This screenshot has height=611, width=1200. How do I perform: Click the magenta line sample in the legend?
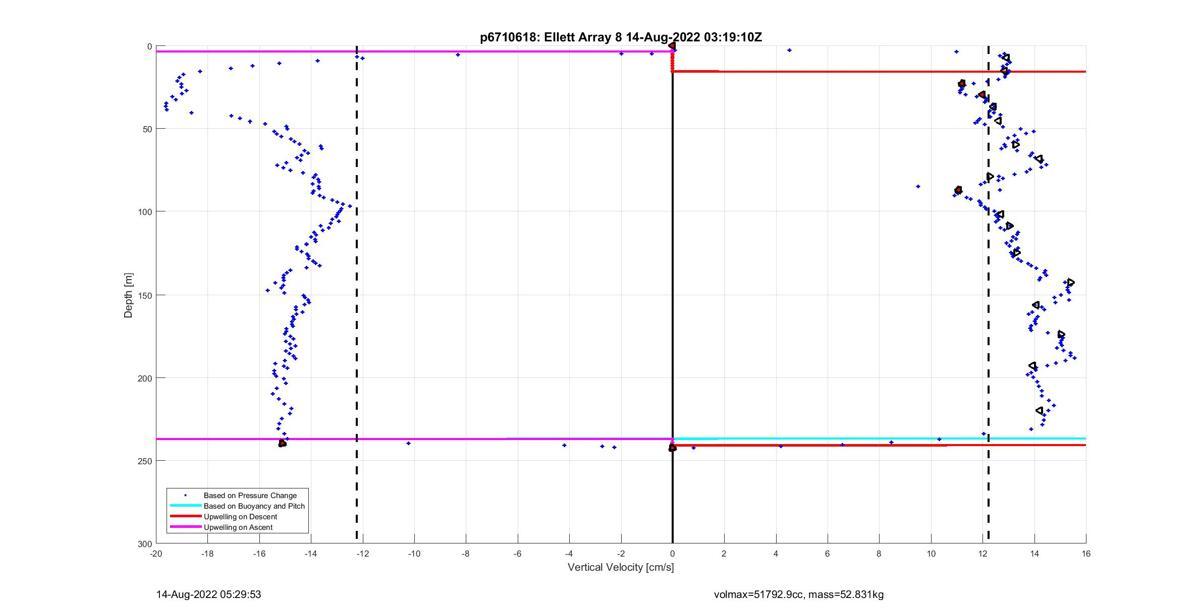click(x=184, y=527)
